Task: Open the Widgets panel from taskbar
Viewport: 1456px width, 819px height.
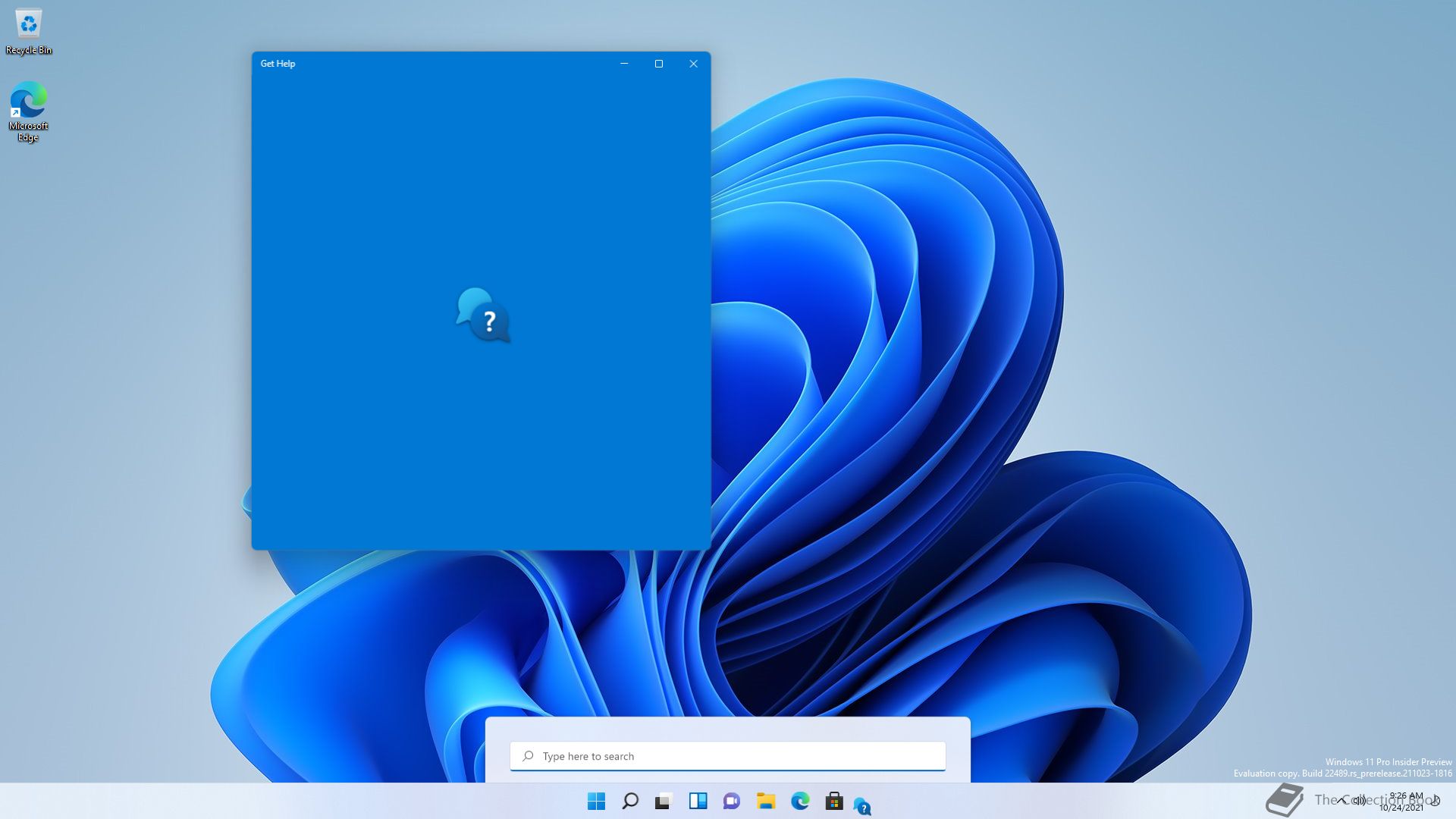Action: [x=698, y=801]
